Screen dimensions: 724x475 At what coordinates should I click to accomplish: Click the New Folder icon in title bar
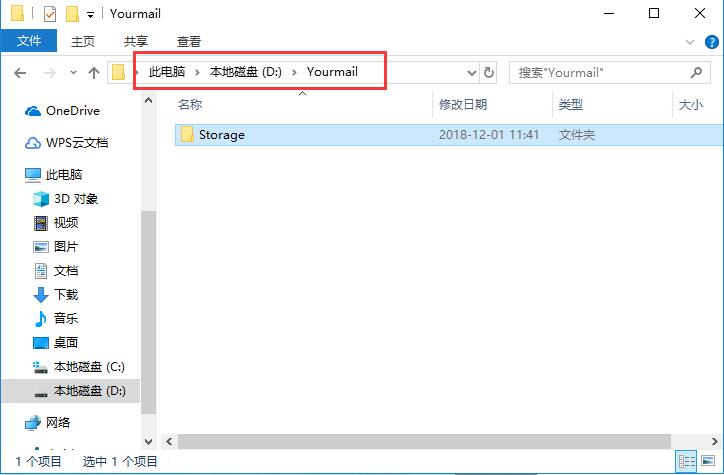[72, 14]
